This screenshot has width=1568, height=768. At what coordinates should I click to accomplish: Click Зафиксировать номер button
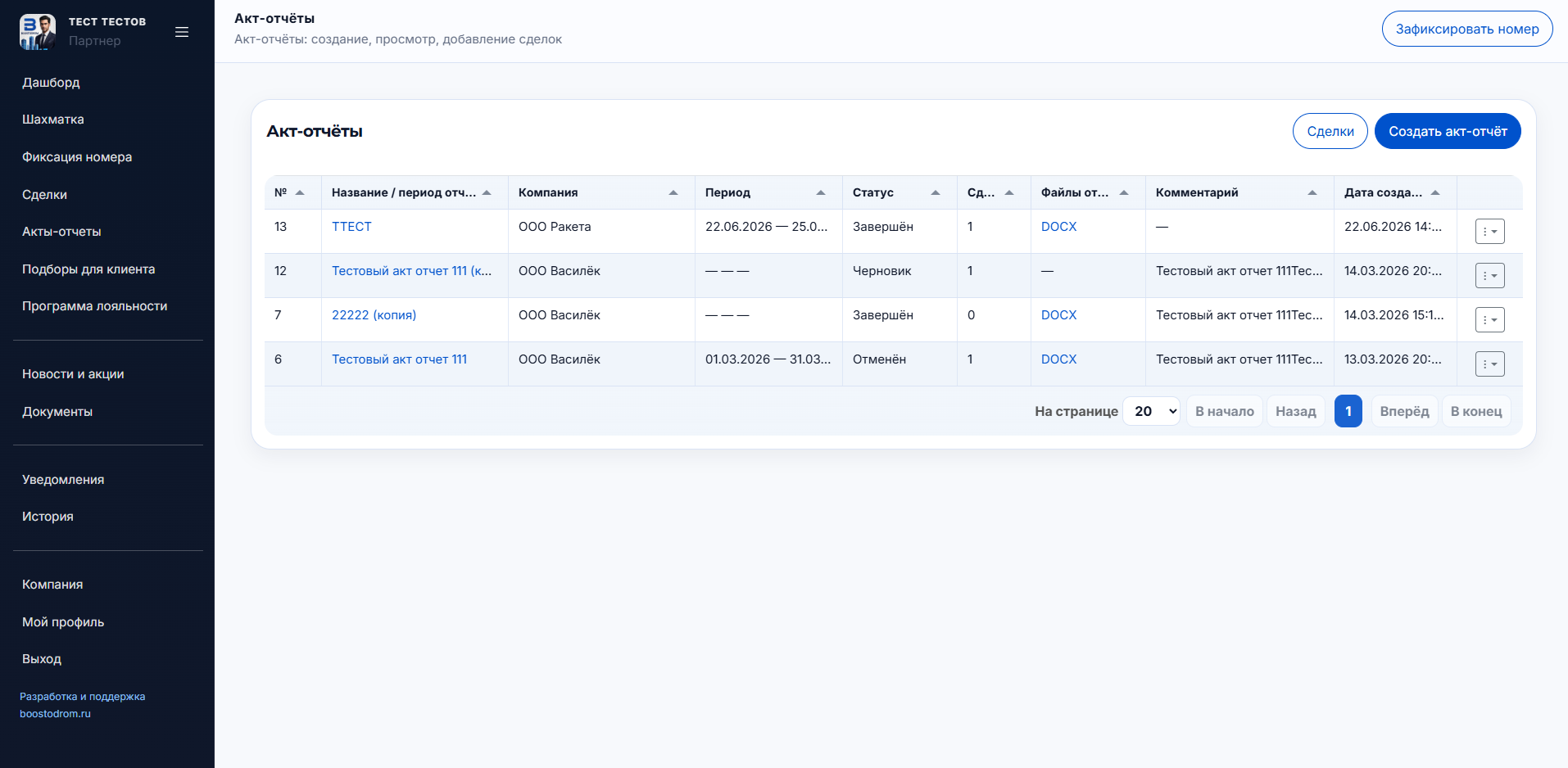[x=1467, y=29]
